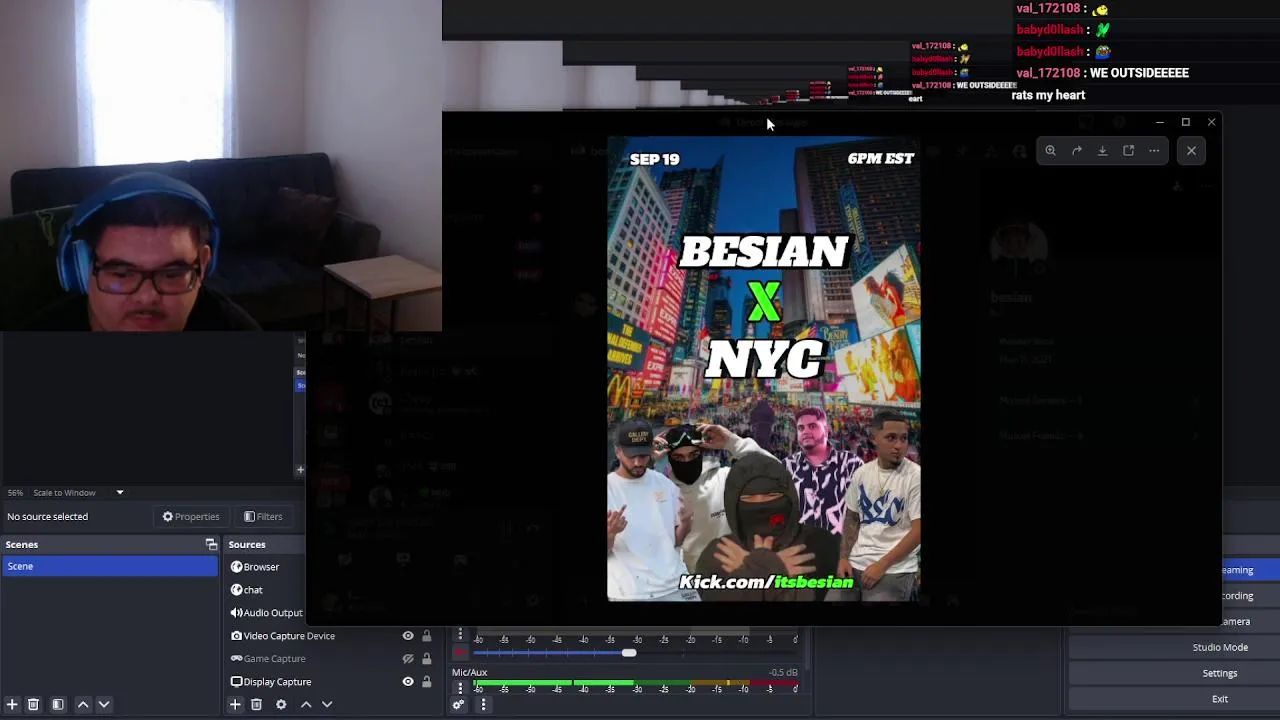Toggle lock on Game Capture source
This screenshot has height=720, width=1280.
(426, 659)
